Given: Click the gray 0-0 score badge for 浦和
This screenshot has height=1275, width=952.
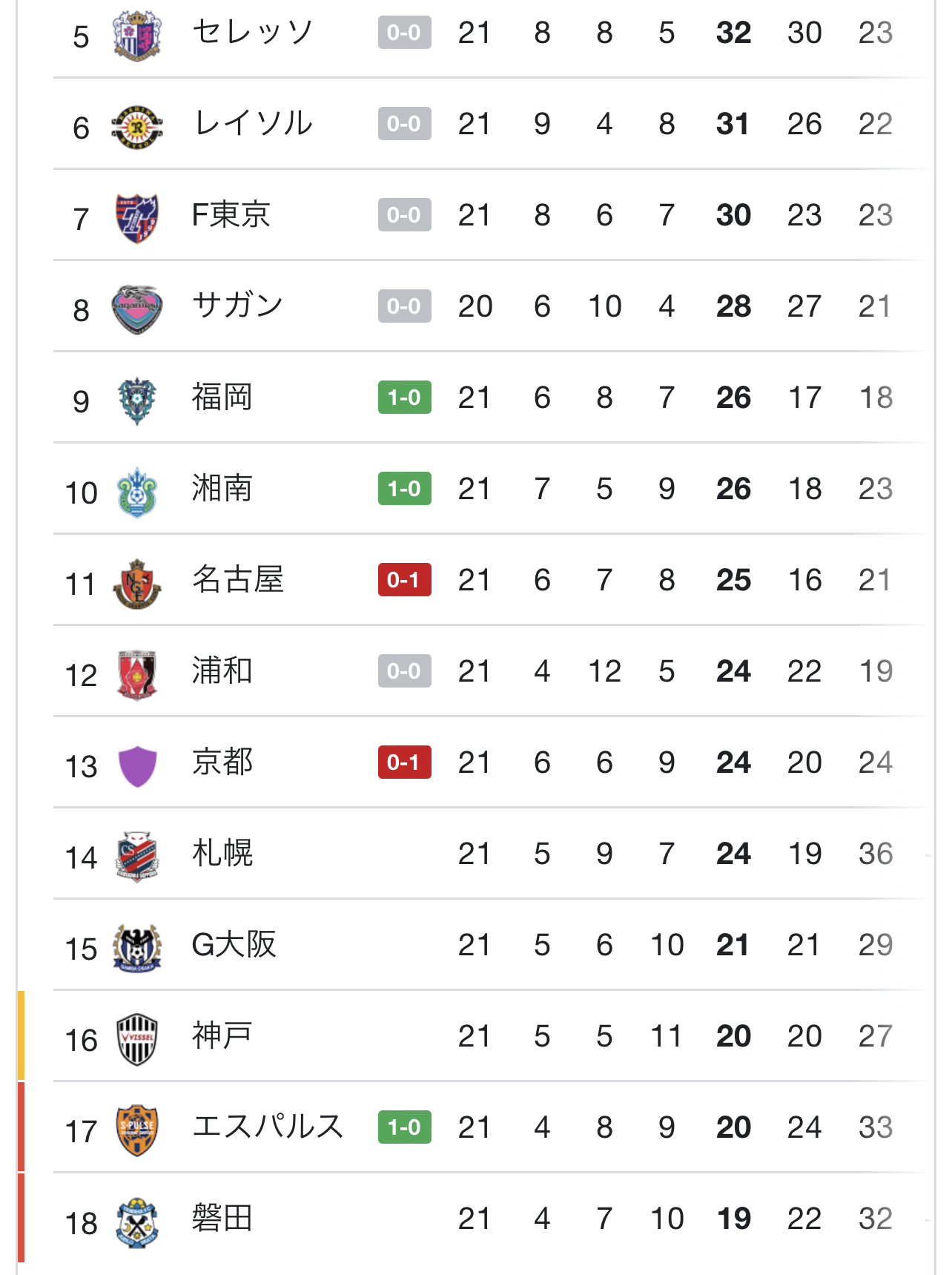Looking at the screenshot, I should pyautogui.click(x=404, y=671).
